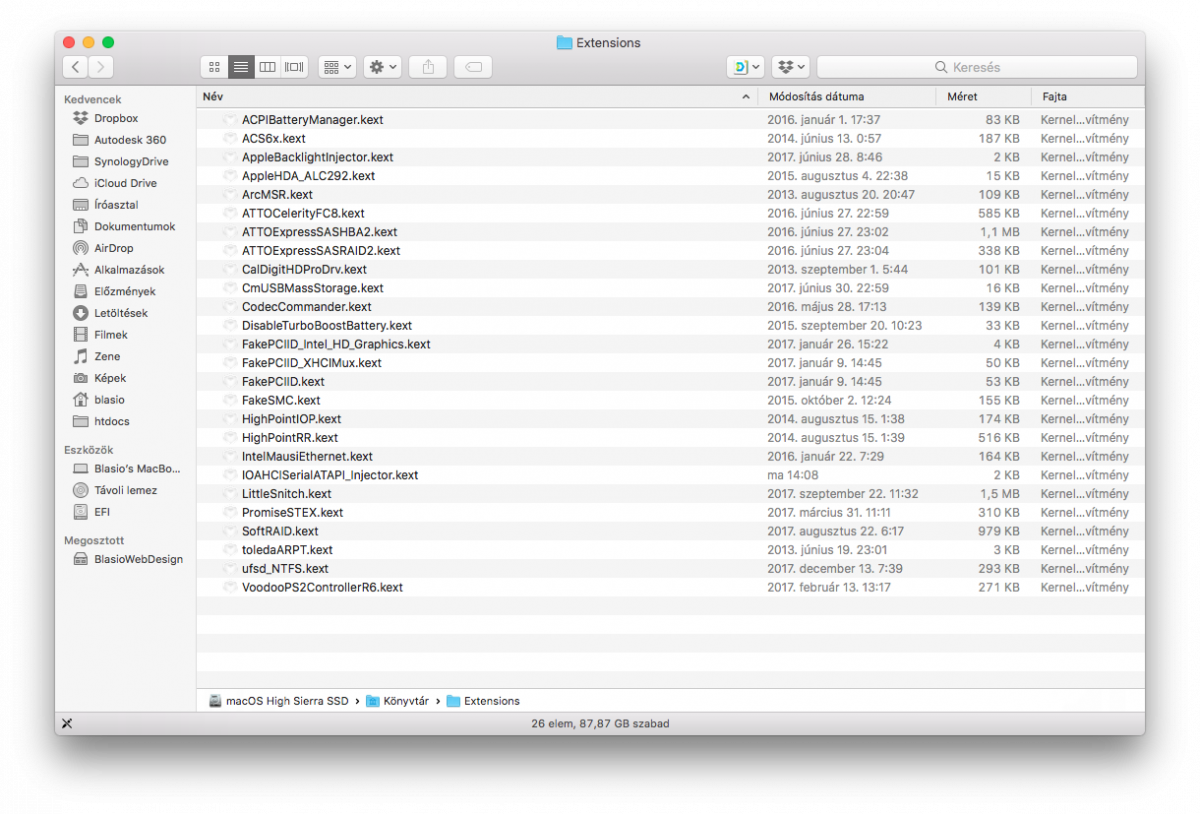This screenshot has height=814, width=1200.
Task: Select ACS6x.kext file
Action: (x=670, y=138)
